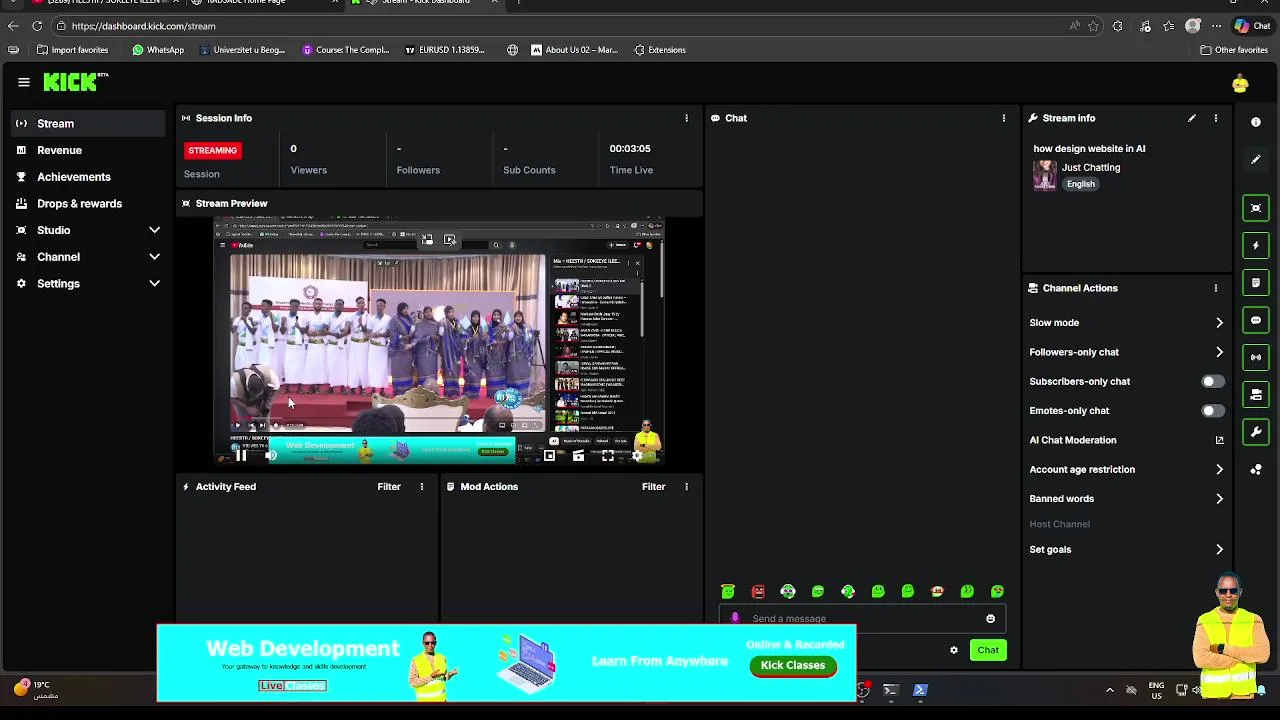Open Channel Actions three-dot options
The image size is (1280, 720).
1216,288
